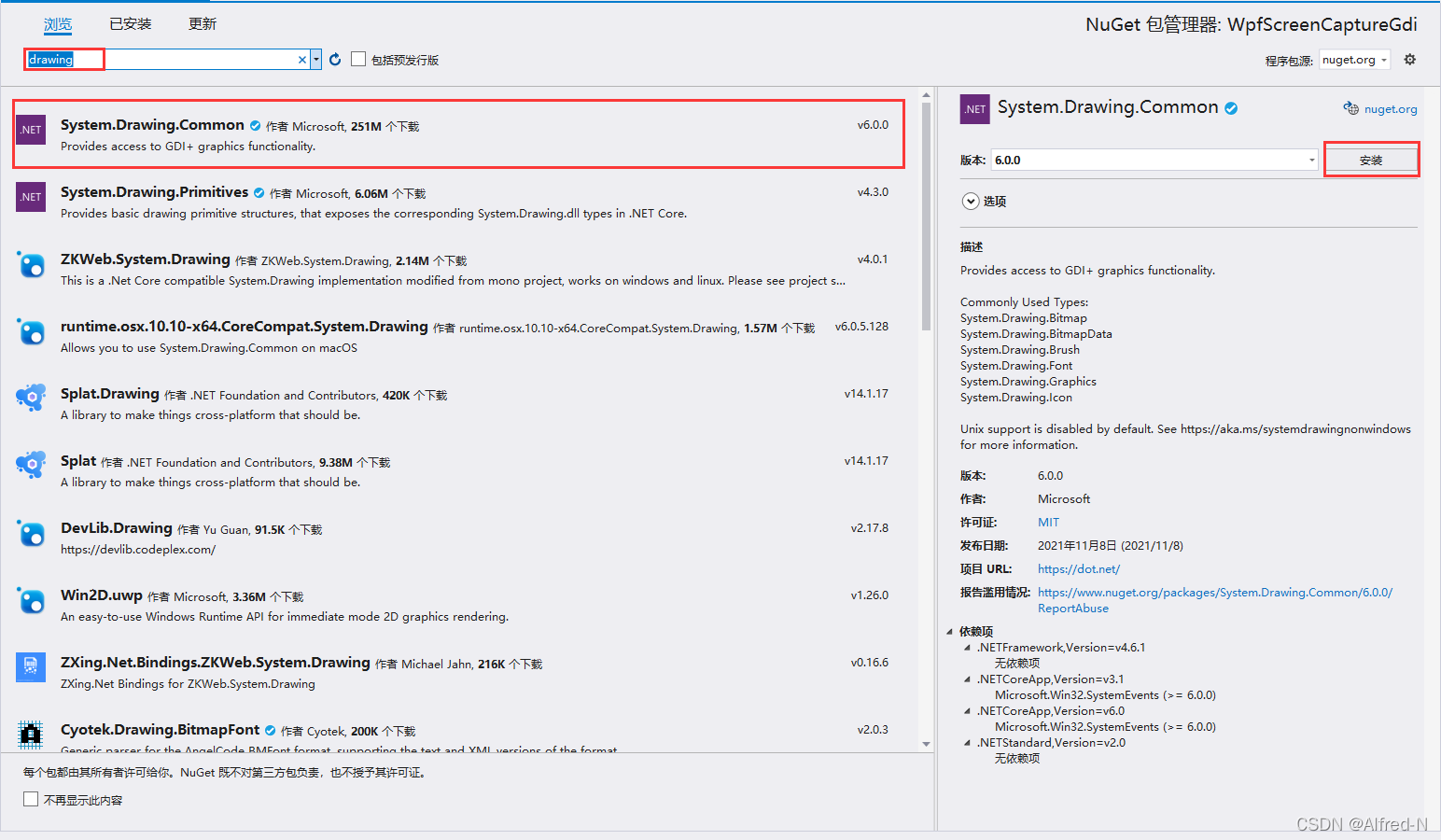The image size is (1441, 840).
Task: Switch to the 更新 tab
Action: 203,24
